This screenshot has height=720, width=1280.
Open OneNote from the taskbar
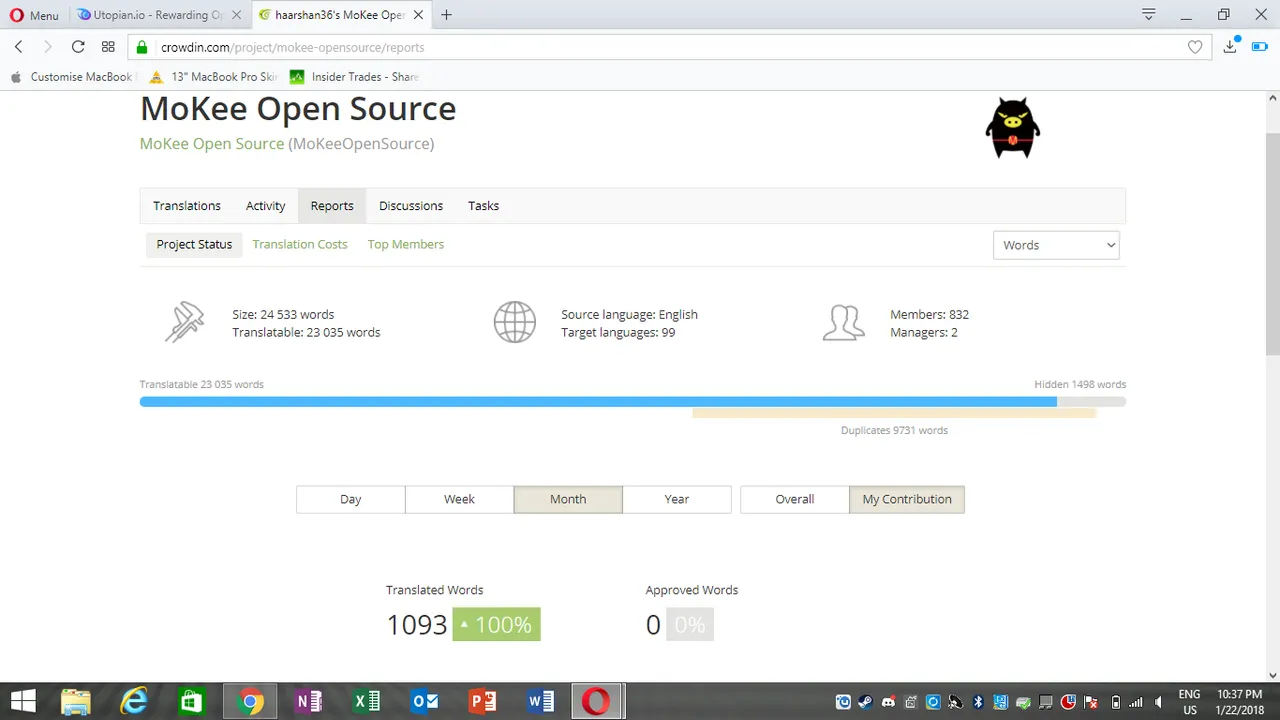tap(308, 701)
